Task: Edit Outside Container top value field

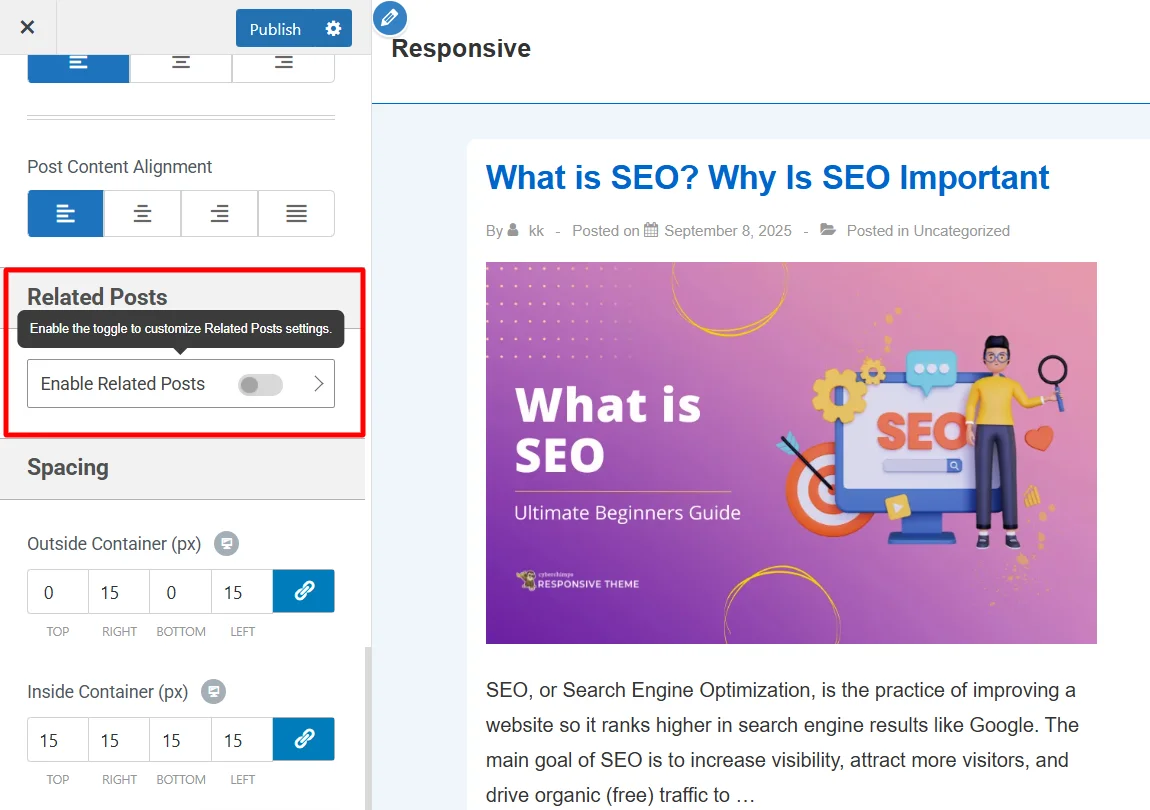Action: (x=58, y=592)
